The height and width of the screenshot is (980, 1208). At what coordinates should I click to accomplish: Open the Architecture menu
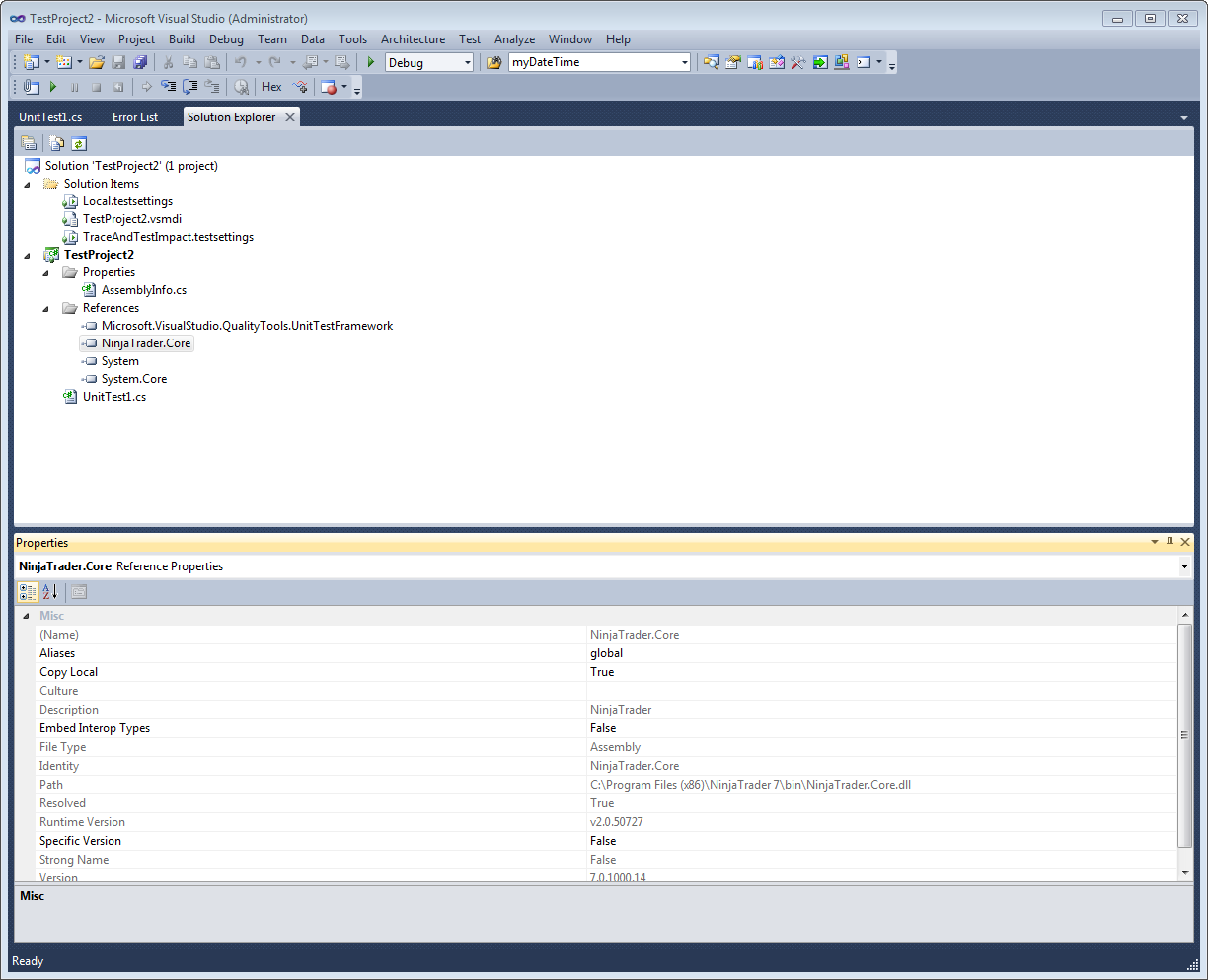coord(413,39)
